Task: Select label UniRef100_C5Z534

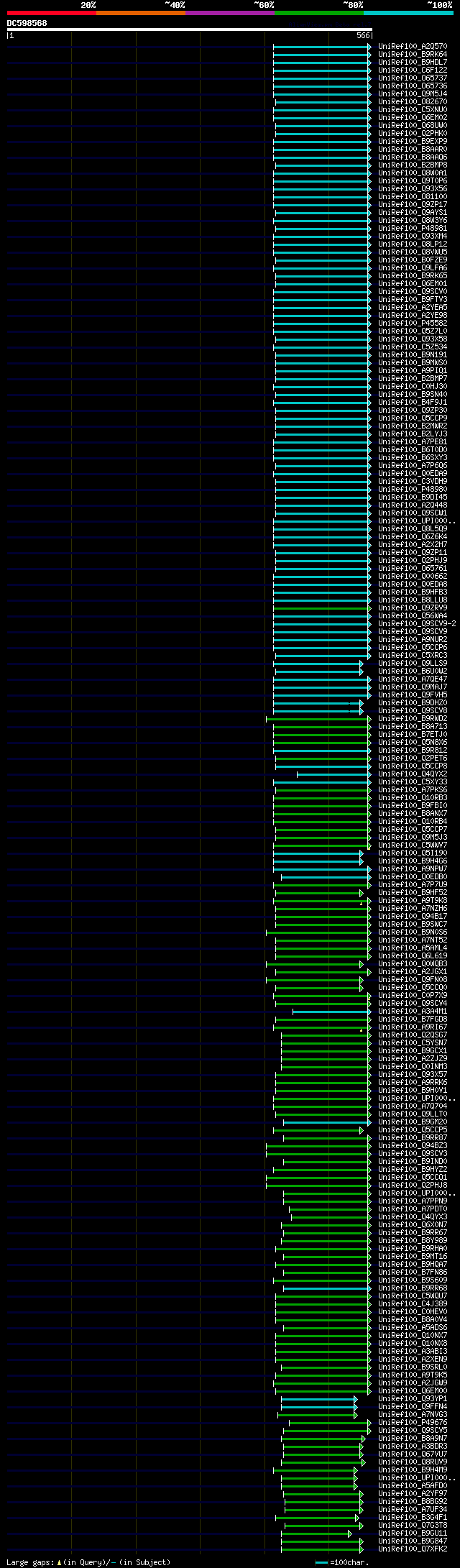Action: [x=413, y=347]
